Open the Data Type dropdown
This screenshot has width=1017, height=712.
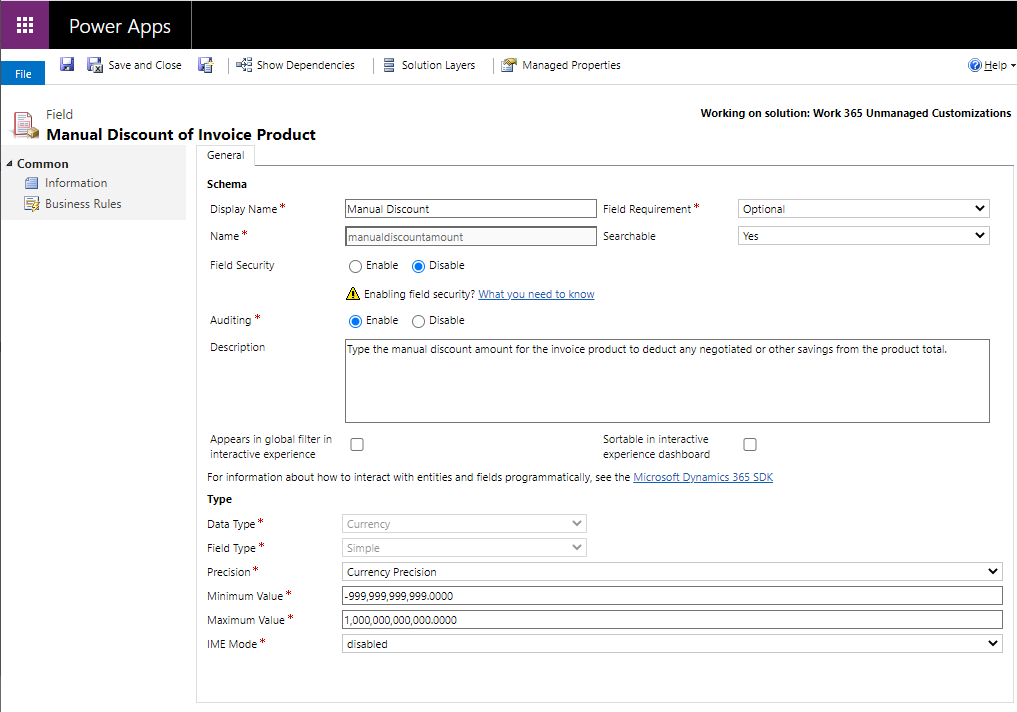point(464,523)
